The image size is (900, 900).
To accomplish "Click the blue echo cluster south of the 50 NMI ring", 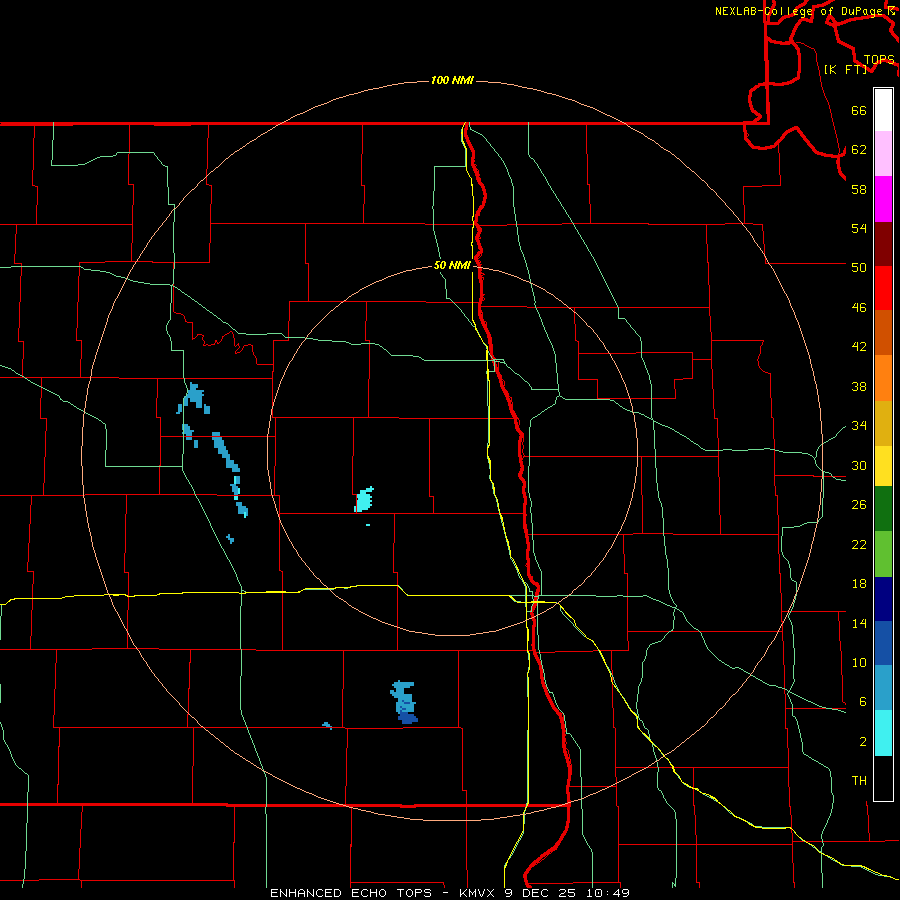I will point(404,702).
